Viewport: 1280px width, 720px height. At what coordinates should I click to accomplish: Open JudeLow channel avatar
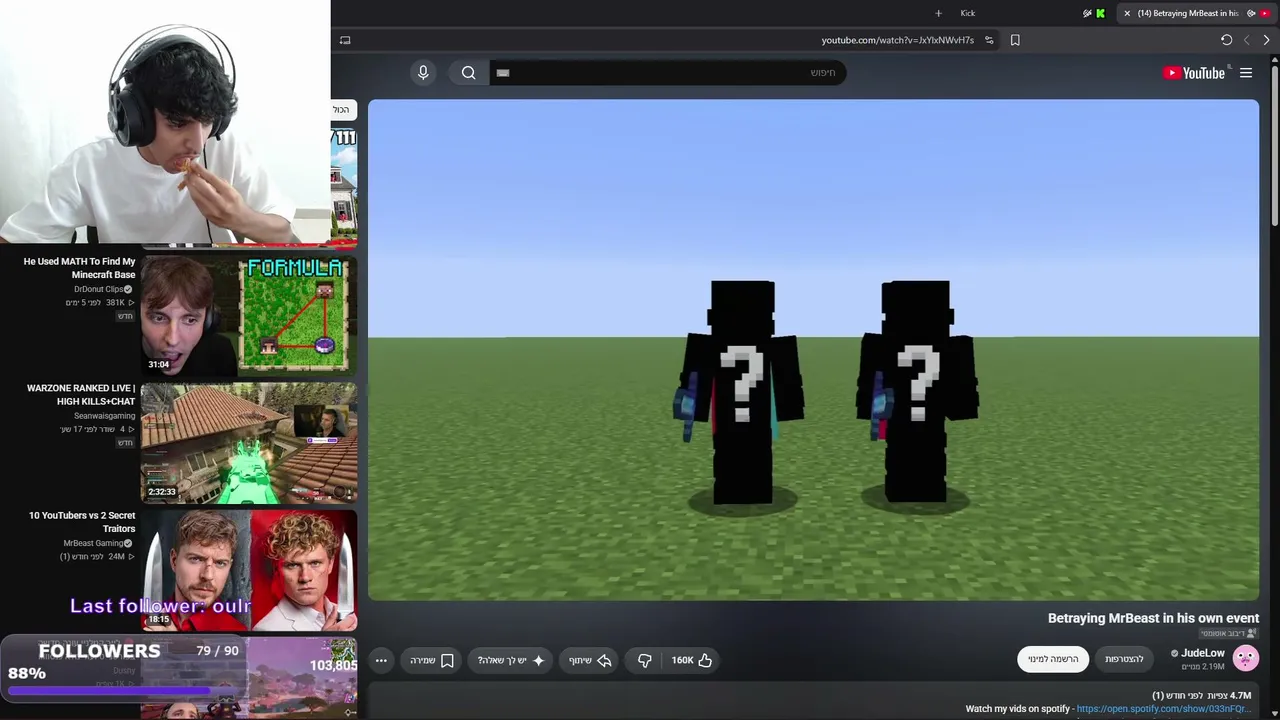coord(1245,657)
